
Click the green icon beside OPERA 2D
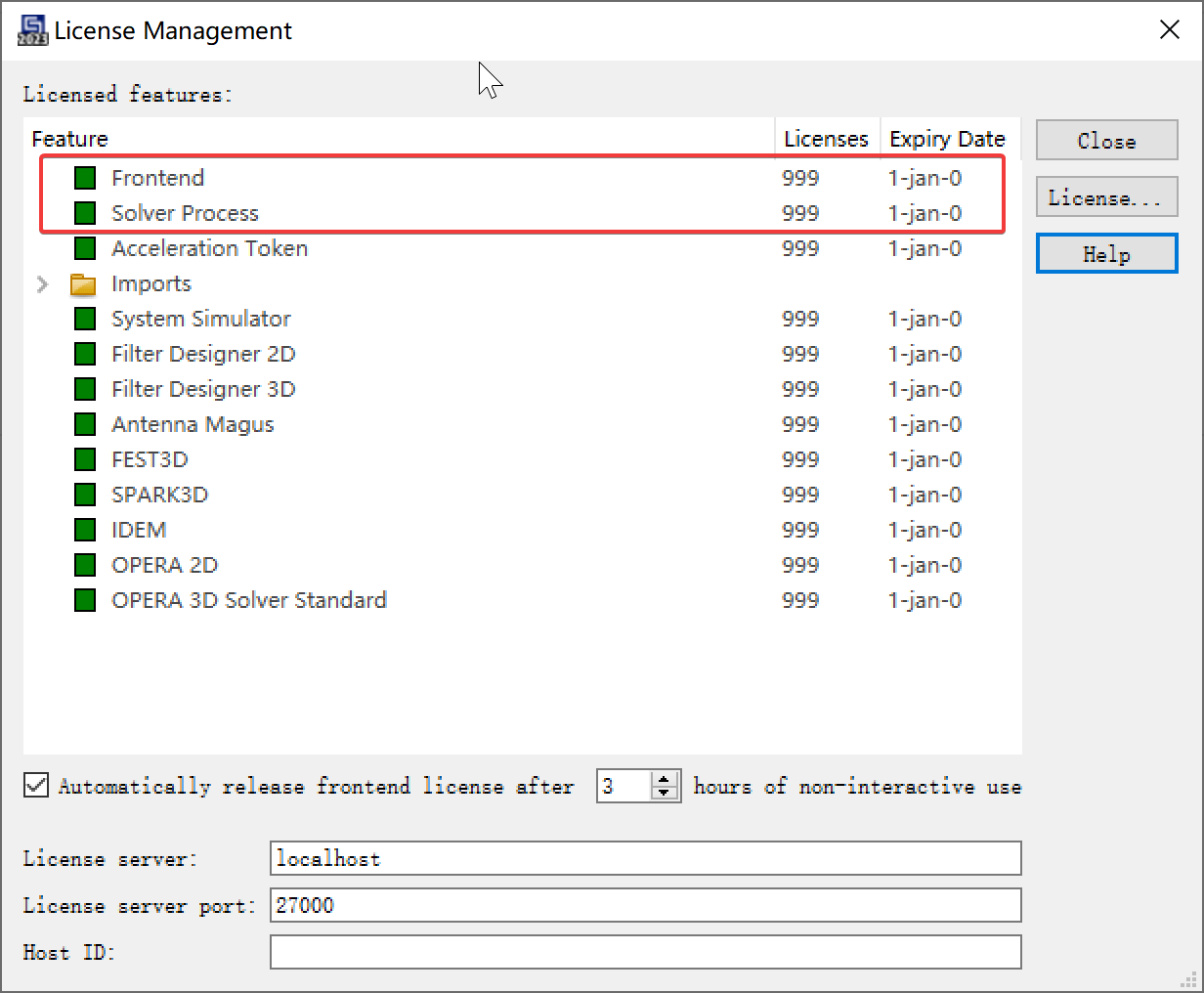(85, 565)
